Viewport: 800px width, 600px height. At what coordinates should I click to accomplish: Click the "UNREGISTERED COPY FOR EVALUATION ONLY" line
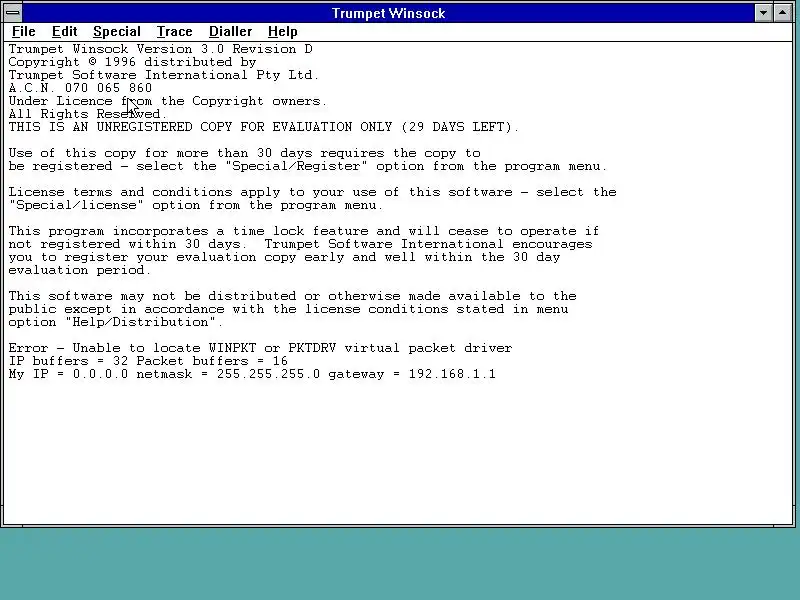click(x=264, y=127)
